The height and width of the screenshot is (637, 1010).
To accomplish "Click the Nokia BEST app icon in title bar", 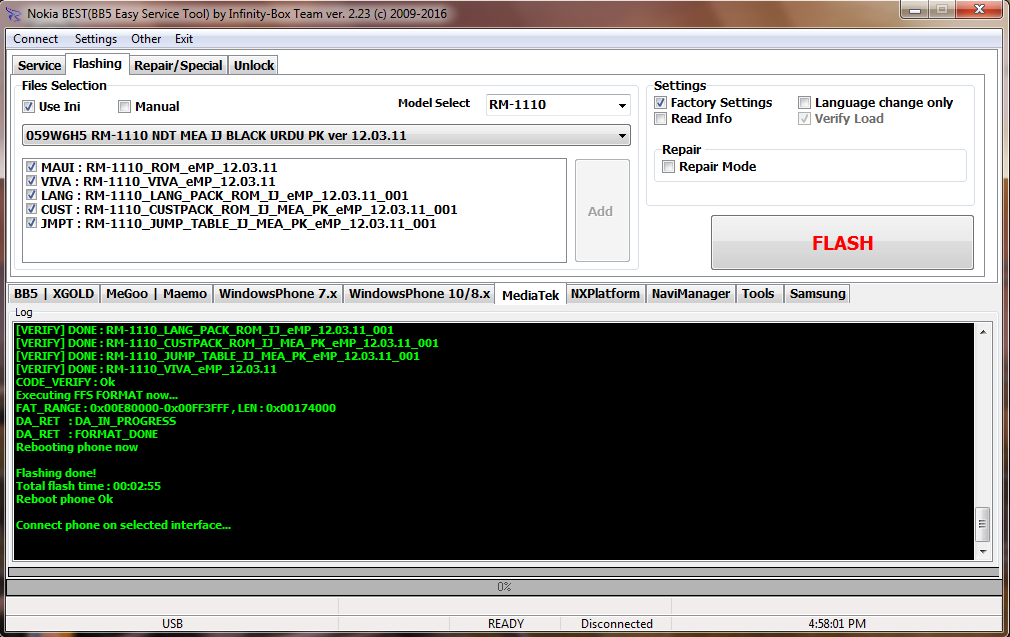I will pyautogui.click(x=13, y=14).
